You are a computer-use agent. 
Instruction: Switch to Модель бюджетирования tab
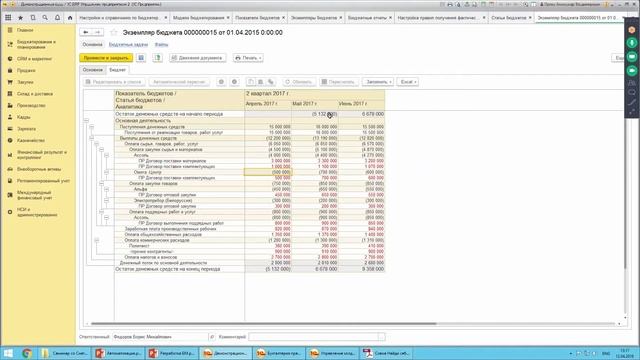(199, 18)
